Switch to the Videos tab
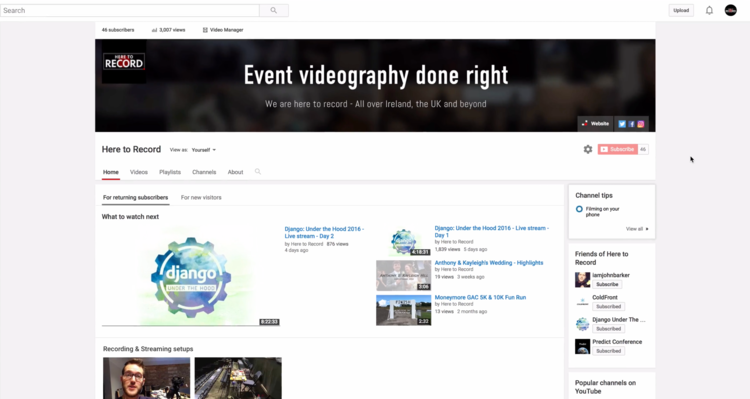The width and height of the screenshot is (750, 399). [x=139, y=172]
